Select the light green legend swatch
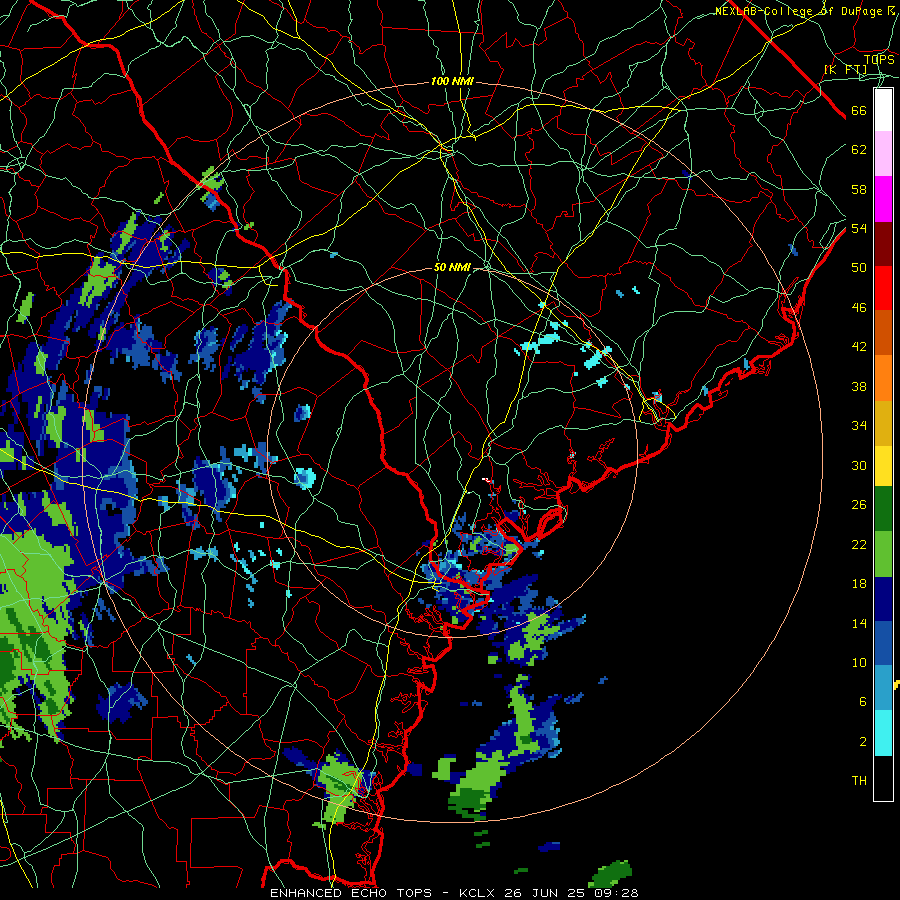Viewport: 900px width, 900px height. (883, 554)
